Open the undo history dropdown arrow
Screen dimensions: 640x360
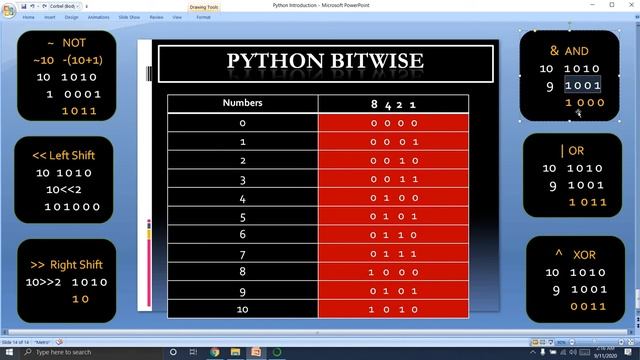[38, 6]
